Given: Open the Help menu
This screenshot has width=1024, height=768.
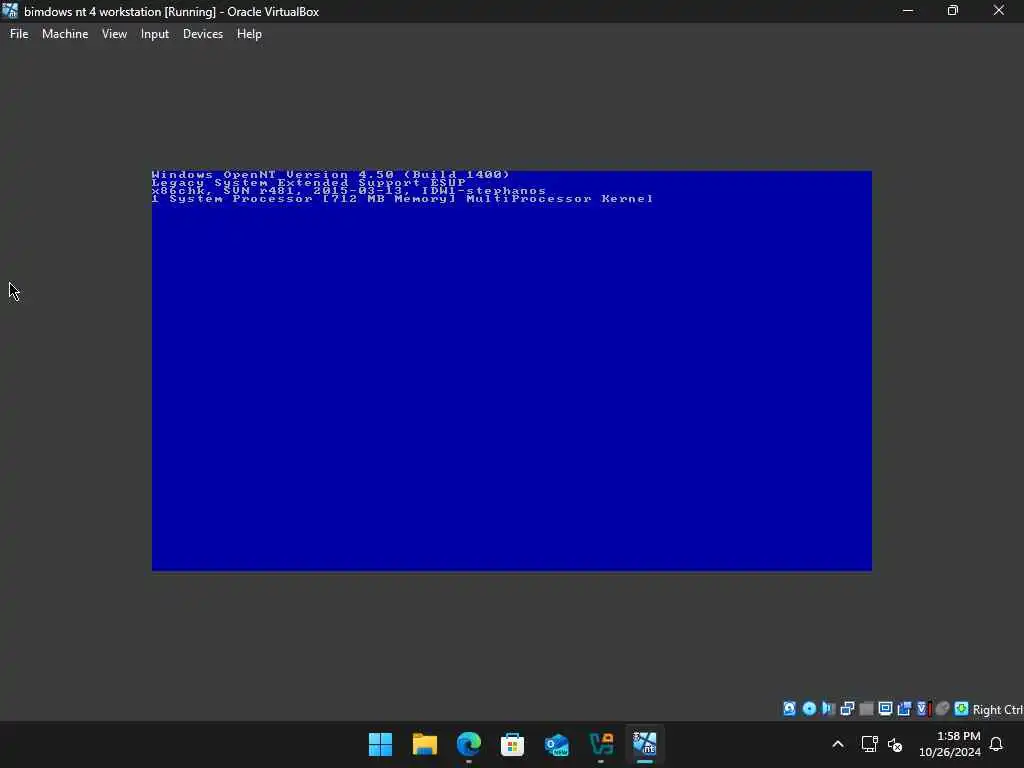Looking at the screenshot, I should click(x=249, y=34).
